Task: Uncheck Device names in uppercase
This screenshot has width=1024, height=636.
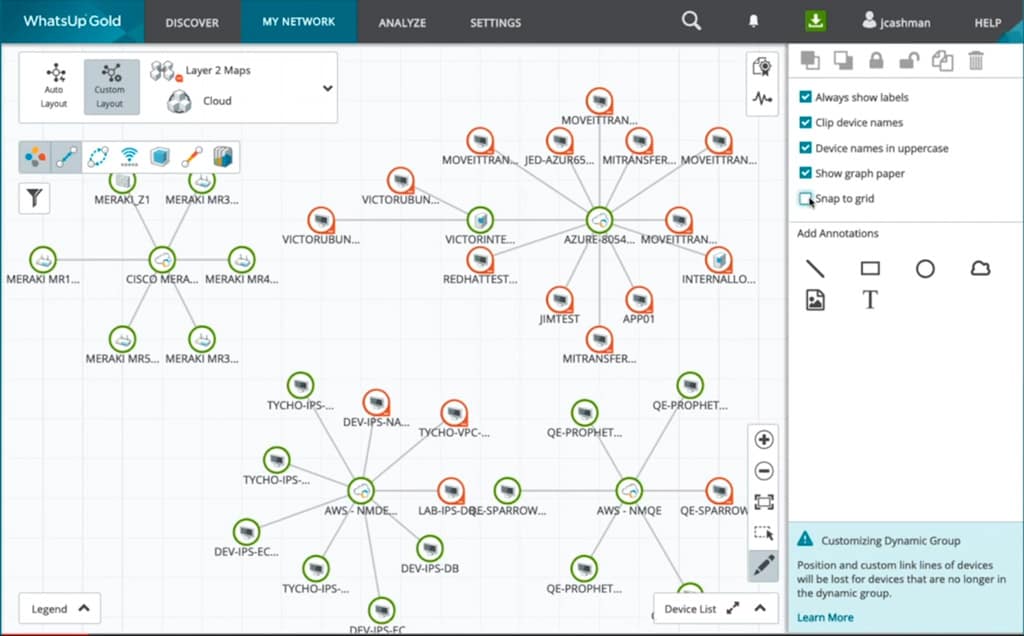Action: (x=805, y=148)
